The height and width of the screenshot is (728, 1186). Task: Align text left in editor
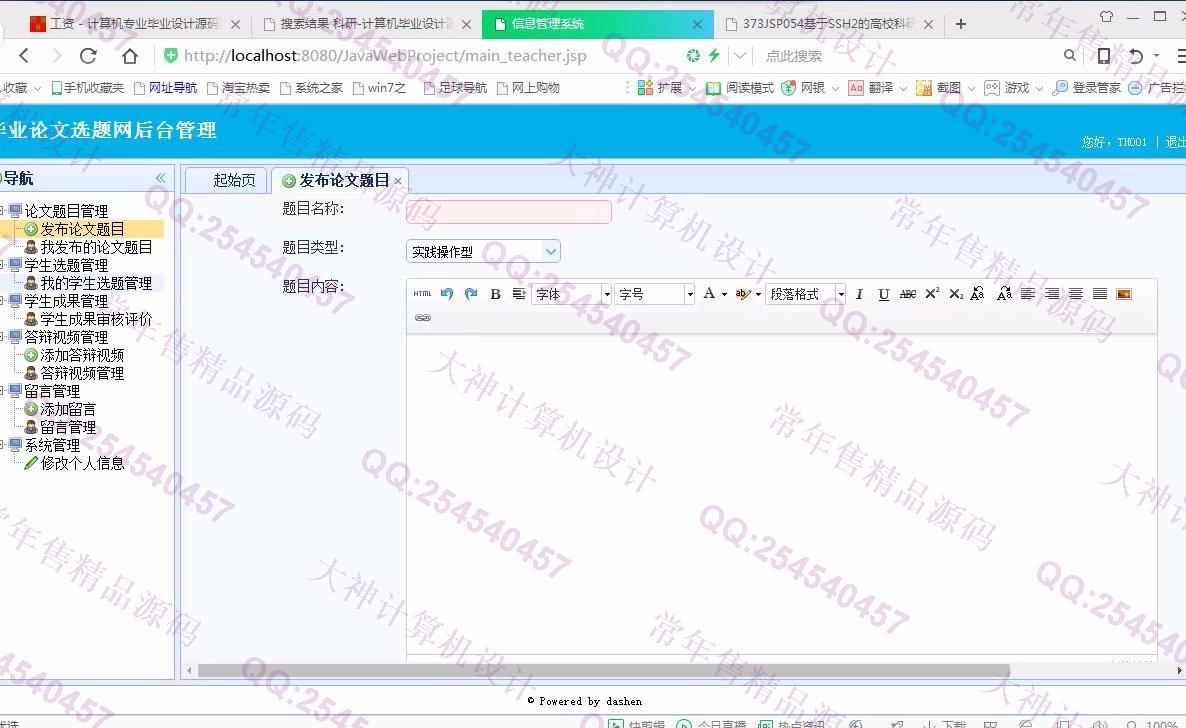coord(1027,294)
